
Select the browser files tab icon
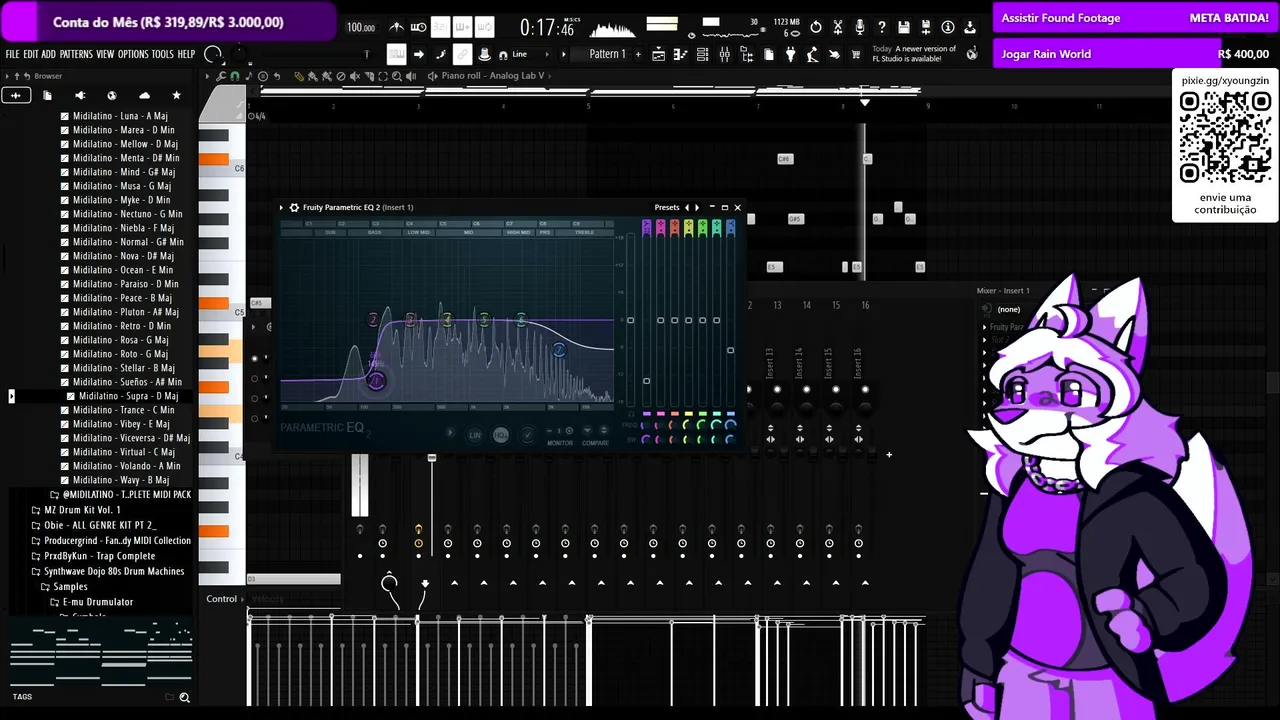(47, 95)
